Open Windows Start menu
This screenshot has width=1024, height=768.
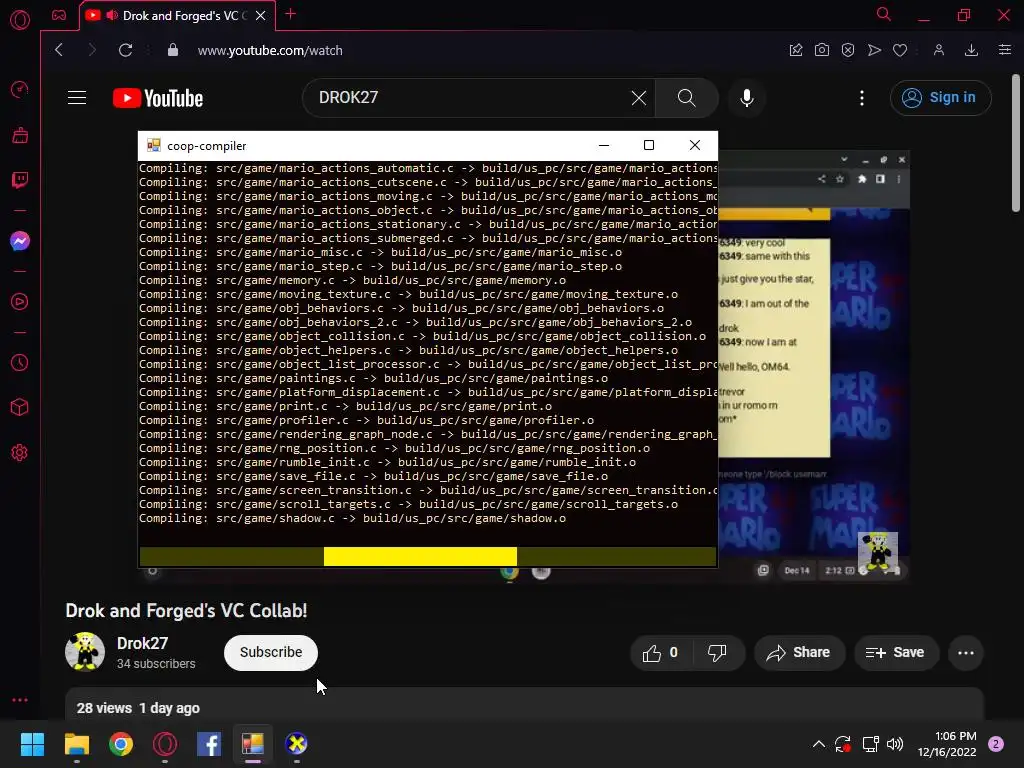point(32,744)
